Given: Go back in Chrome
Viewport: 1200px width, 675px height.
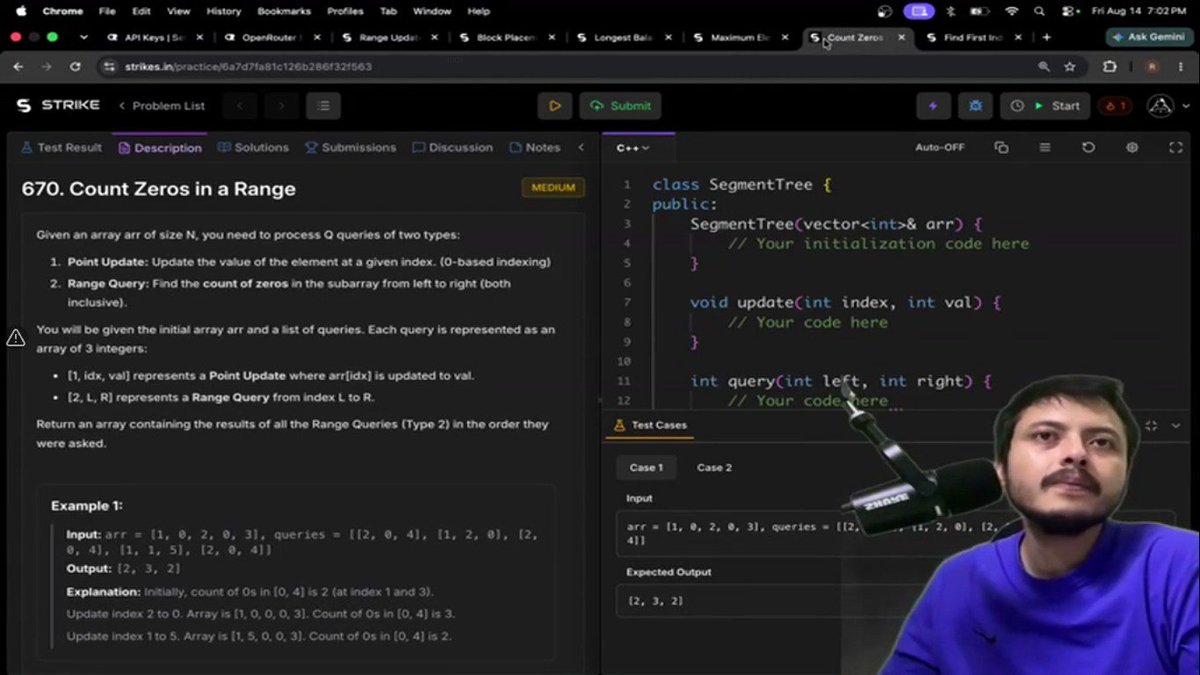Looking at the screenshot, I should [18, 67].
